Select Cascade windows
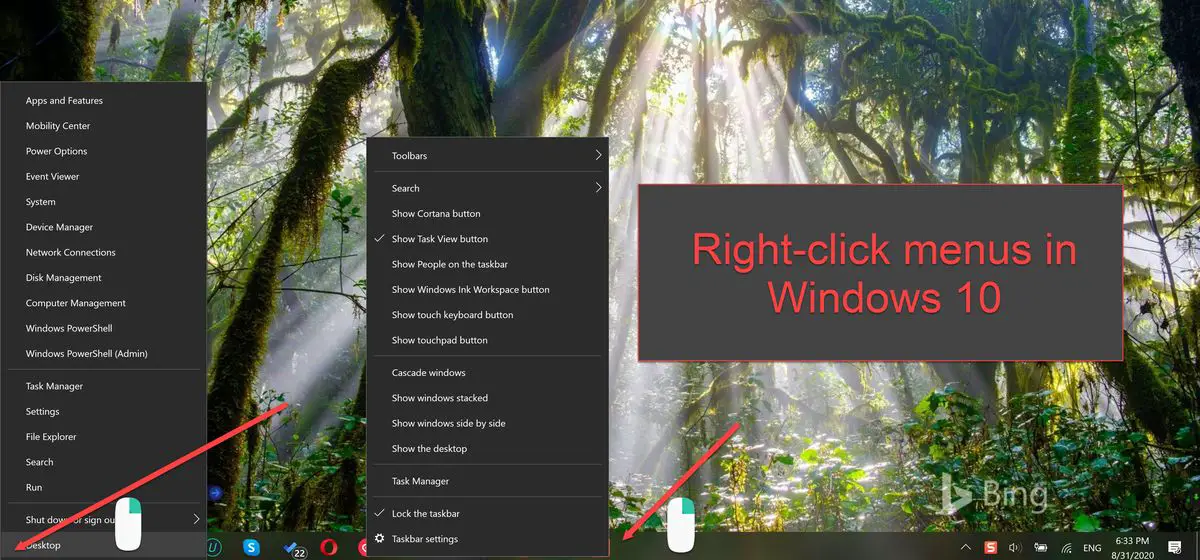 [487, 372]
